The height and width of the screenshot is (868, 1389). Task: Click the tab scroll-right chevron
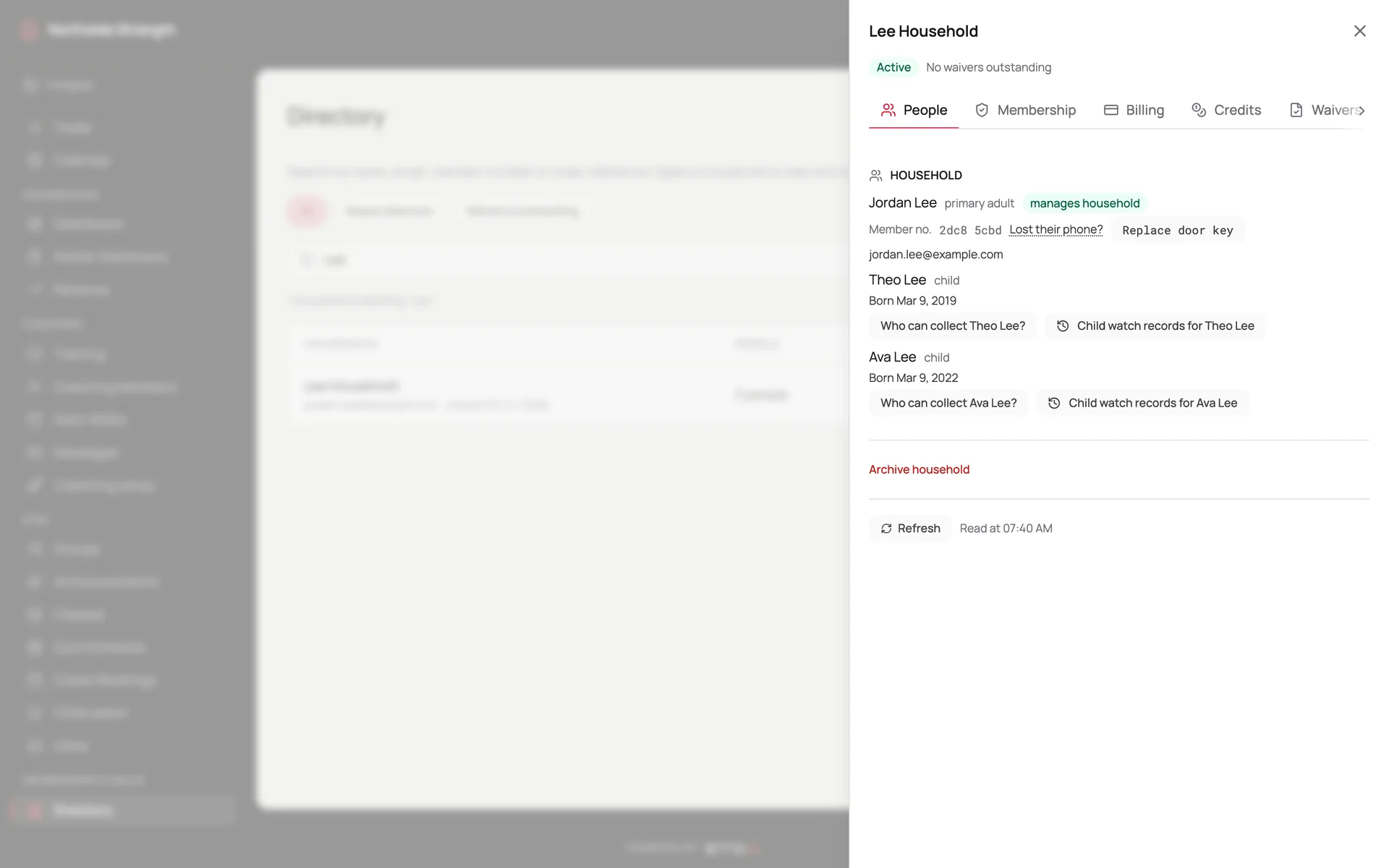(x=1362, y=111)
